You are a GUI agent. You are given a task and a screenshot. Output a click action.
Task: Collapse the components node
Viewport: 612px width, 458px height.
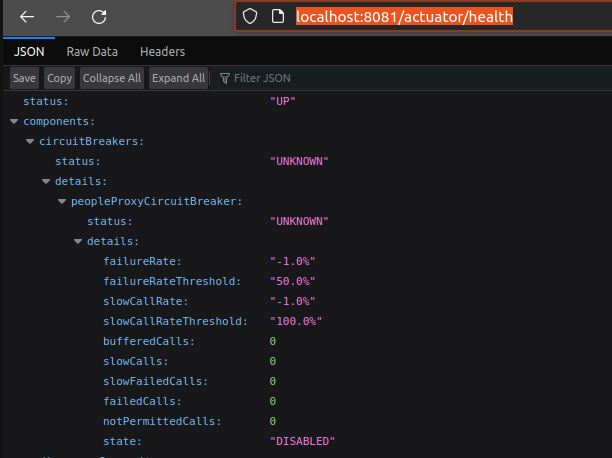[14, 121]
